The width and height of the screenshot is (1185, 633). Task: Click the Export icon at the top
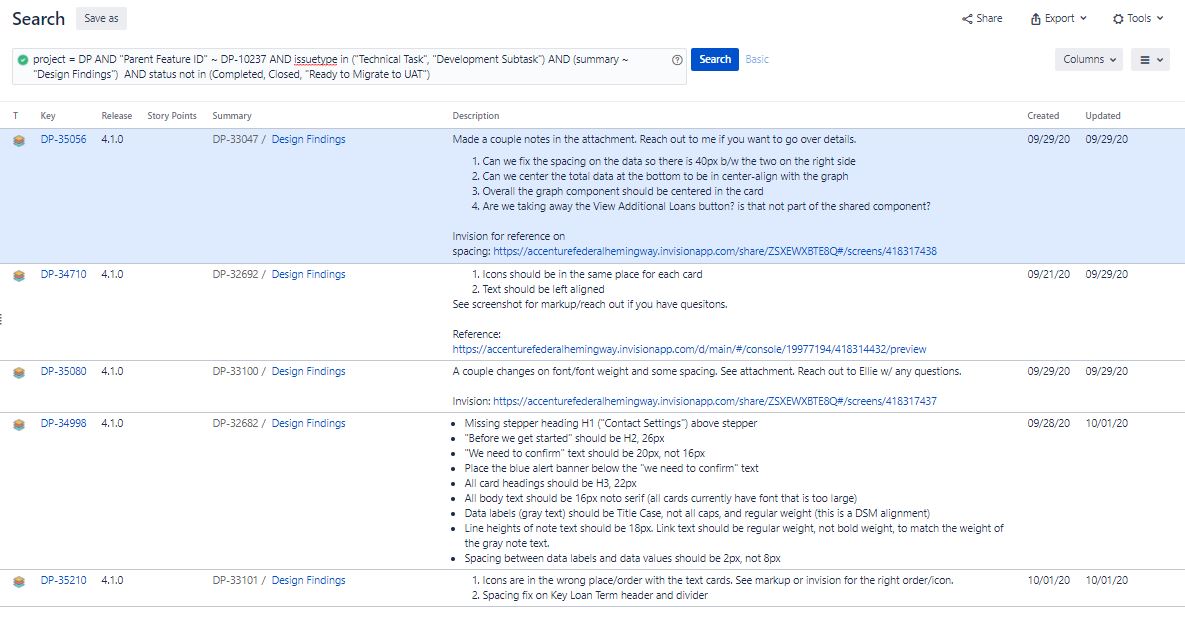pos(1034,18)
